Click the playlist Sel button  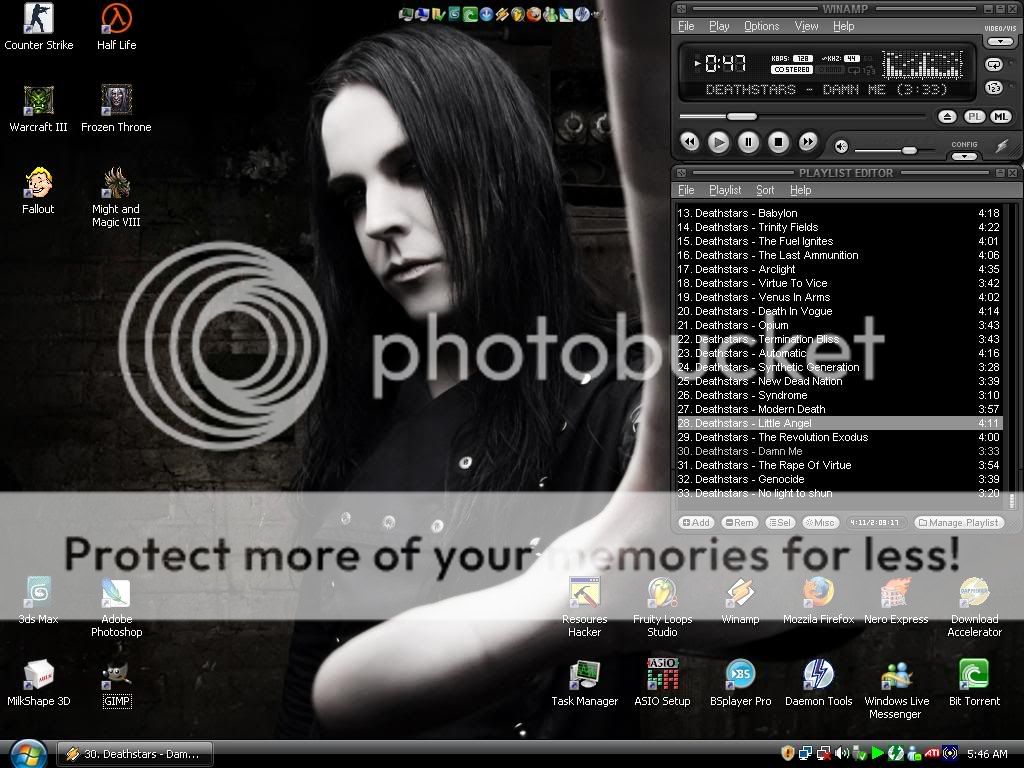pyautogui.click(x=780, y=522)
